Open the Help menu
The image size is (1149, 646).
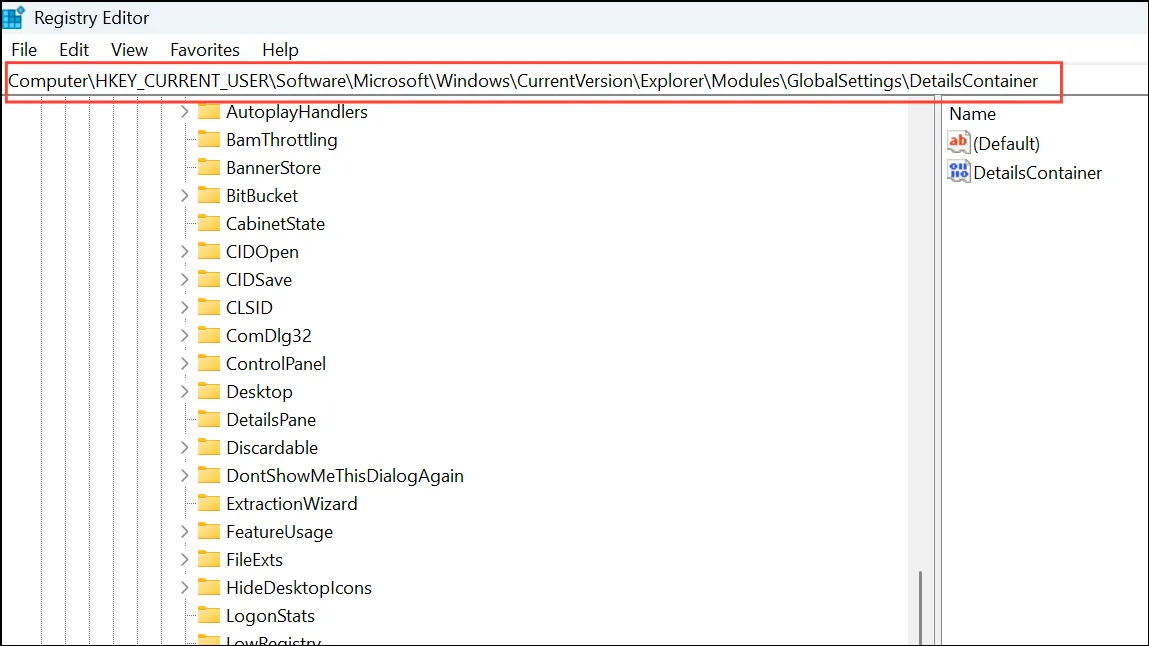281,50
